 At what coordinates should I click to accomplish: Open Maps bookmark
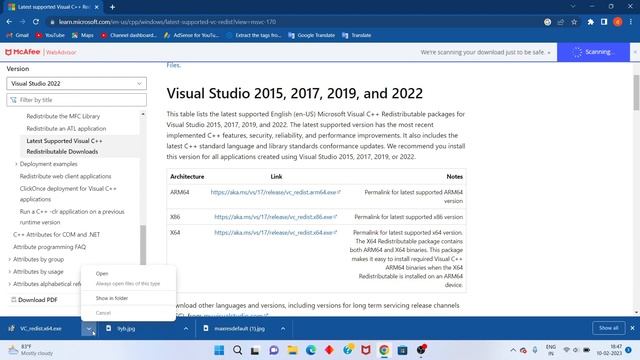click(x=83, y=36)
